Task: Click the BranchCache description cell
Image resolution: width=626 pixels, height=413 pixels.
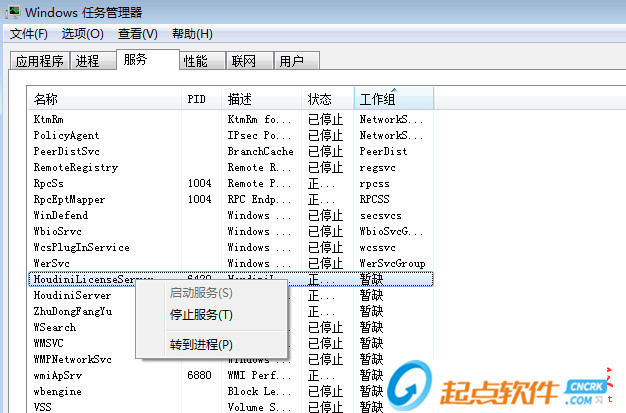Action: pyautogui.click(x=260, y=151)
